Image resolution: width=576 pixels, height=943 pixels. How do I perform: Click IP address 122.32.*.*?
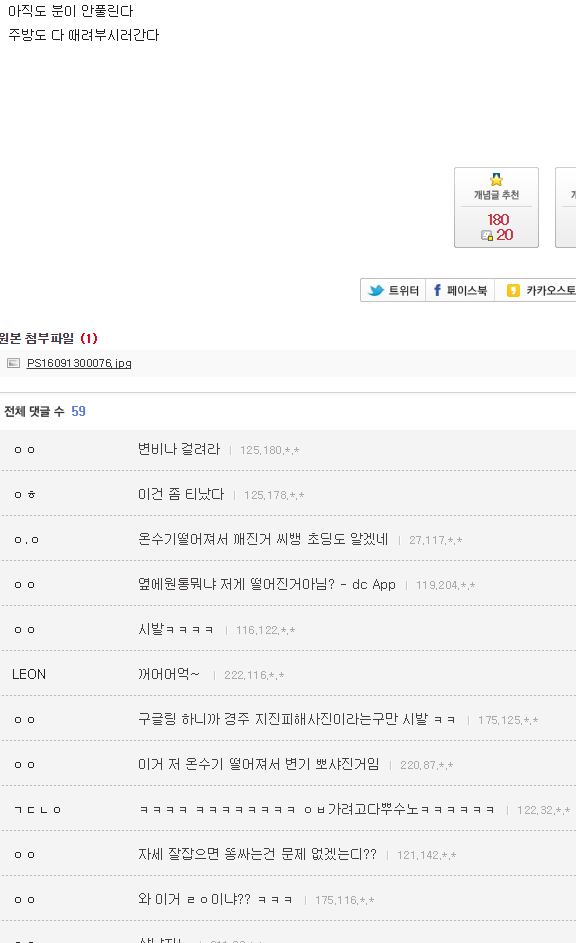pyautogui.click(x=544, y=810)
